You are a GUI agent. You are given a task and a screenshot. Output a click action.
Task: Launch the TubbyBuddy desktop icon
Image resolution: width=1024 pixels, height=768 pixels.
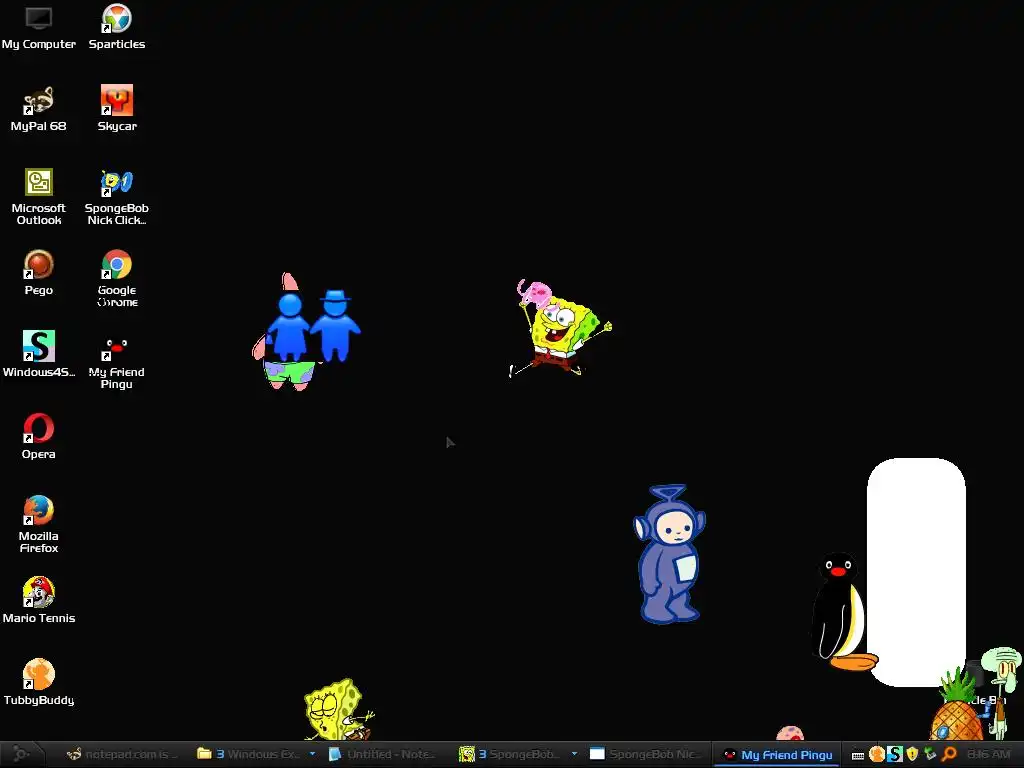pyautogui.click(x=39, y=682)
